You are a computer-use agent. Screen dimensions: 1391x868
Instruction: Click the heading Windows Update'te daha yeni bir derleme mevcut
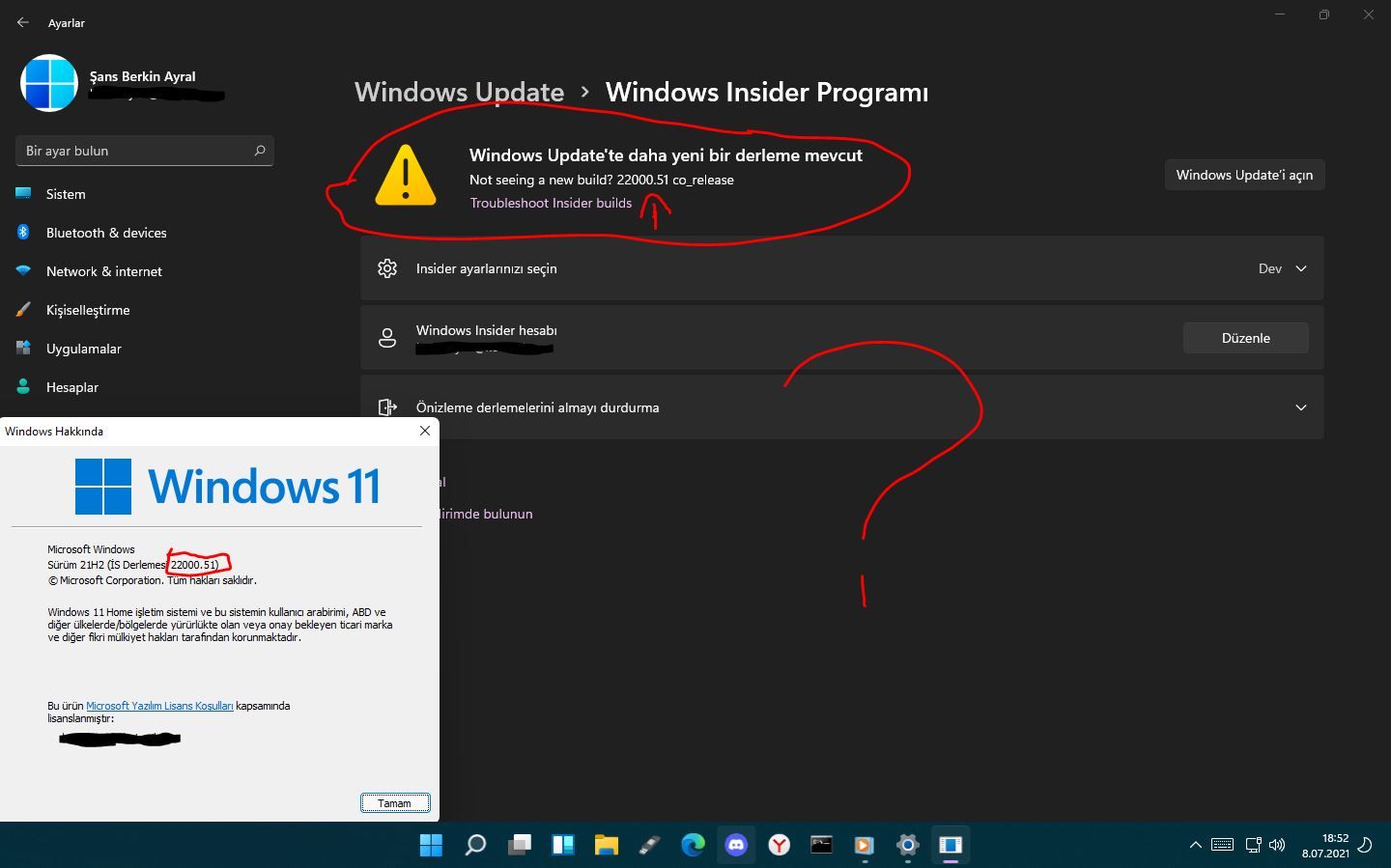click(x=666, y=155)
